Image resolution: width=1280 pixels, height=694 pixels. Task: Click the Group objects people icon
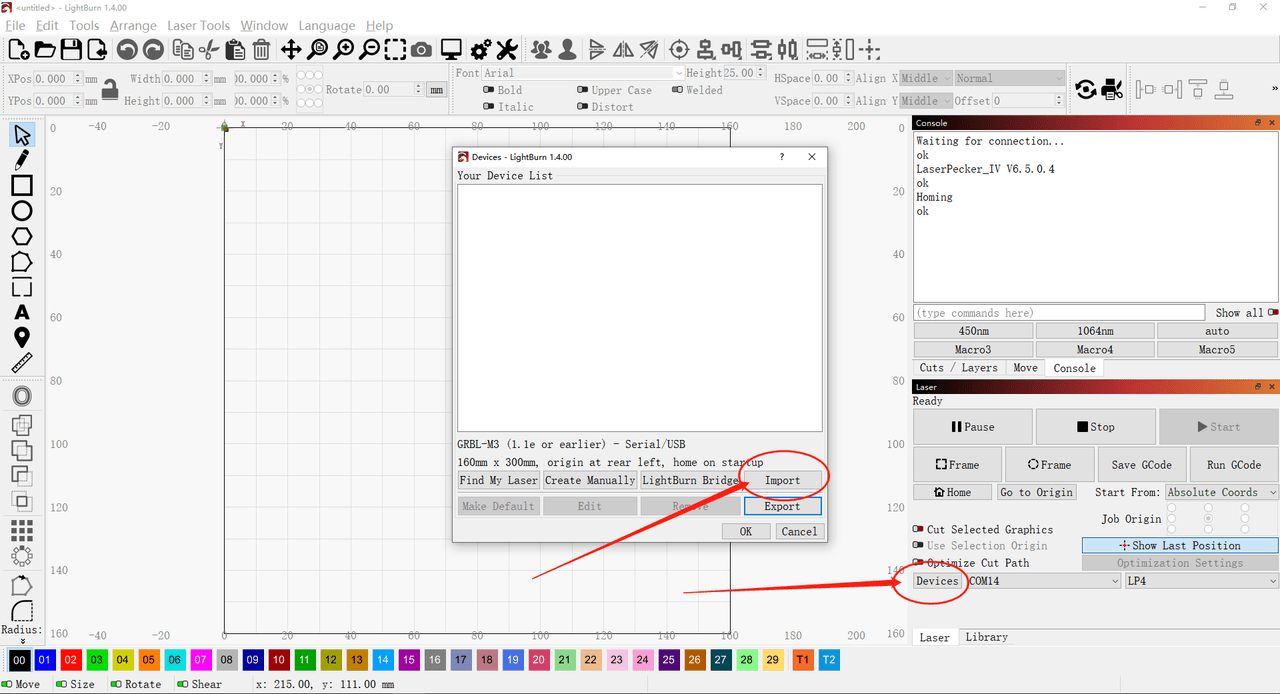541,49
